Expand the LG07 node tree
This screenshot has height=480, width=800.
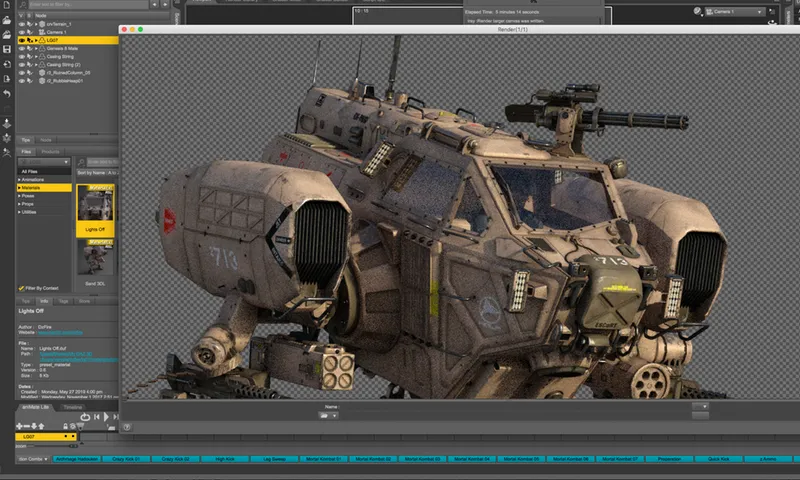[x=36, y=40]
